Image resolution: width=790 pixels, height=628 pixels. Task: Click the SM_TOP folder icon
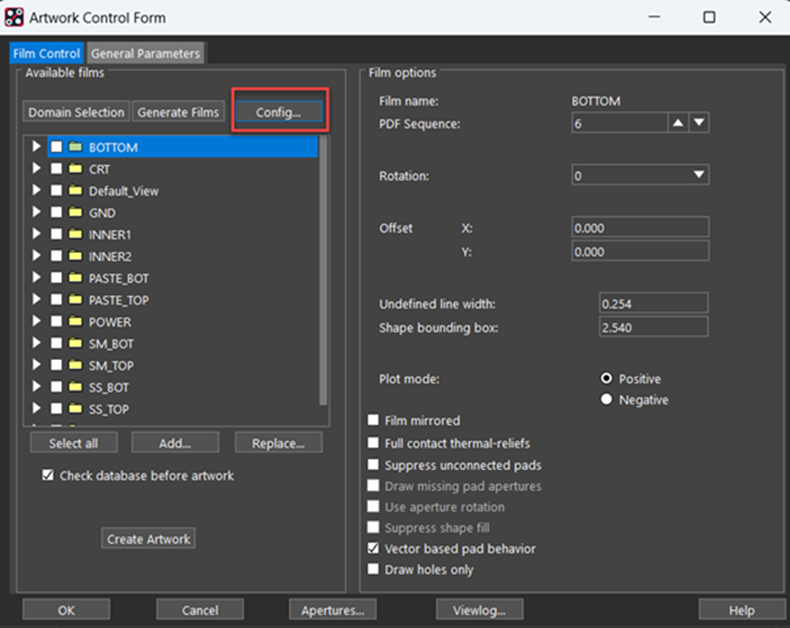tap(75, 366)
